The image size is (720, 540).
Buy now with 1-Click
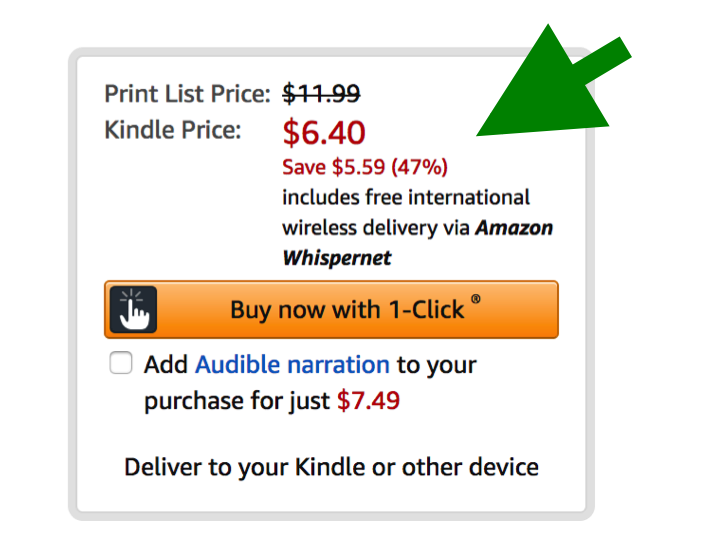[331, 309]
